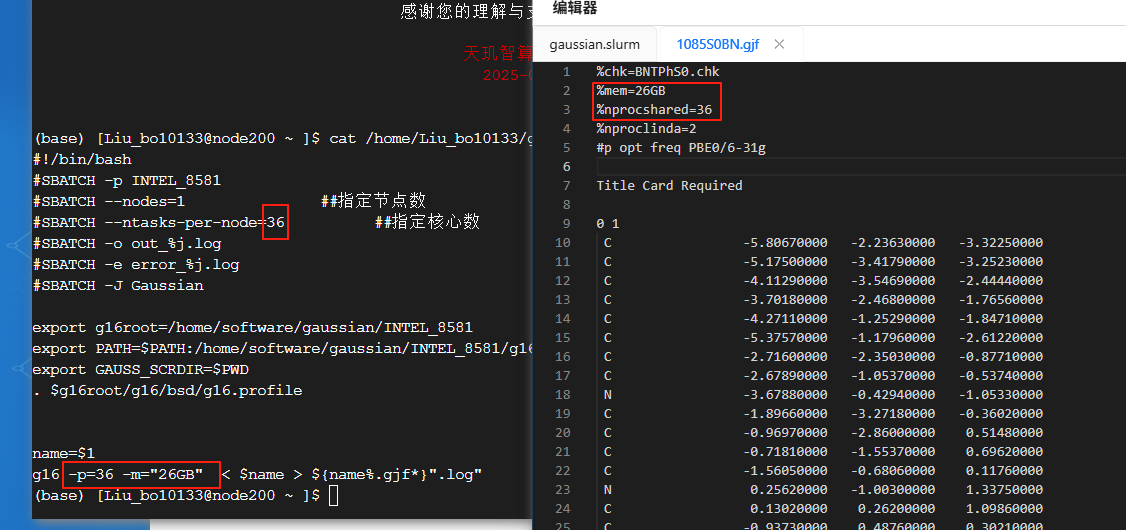Screen dimensions: 1126x530
Task: Click the boxed 36 after ntasks-per-node
Action: [276, 222]
